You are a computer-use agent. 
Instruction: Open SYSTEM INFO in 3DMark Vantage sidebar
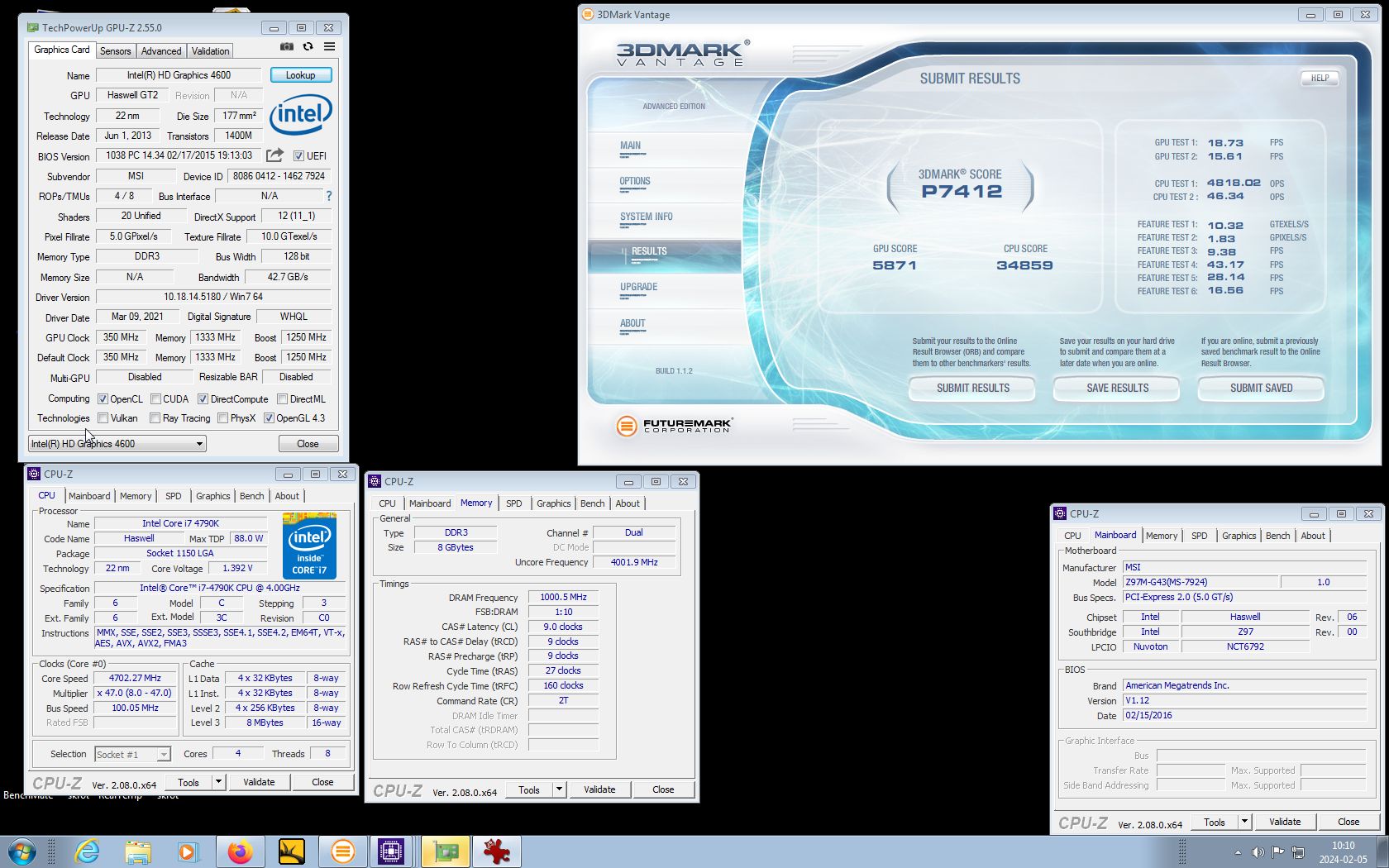point(646,217)
